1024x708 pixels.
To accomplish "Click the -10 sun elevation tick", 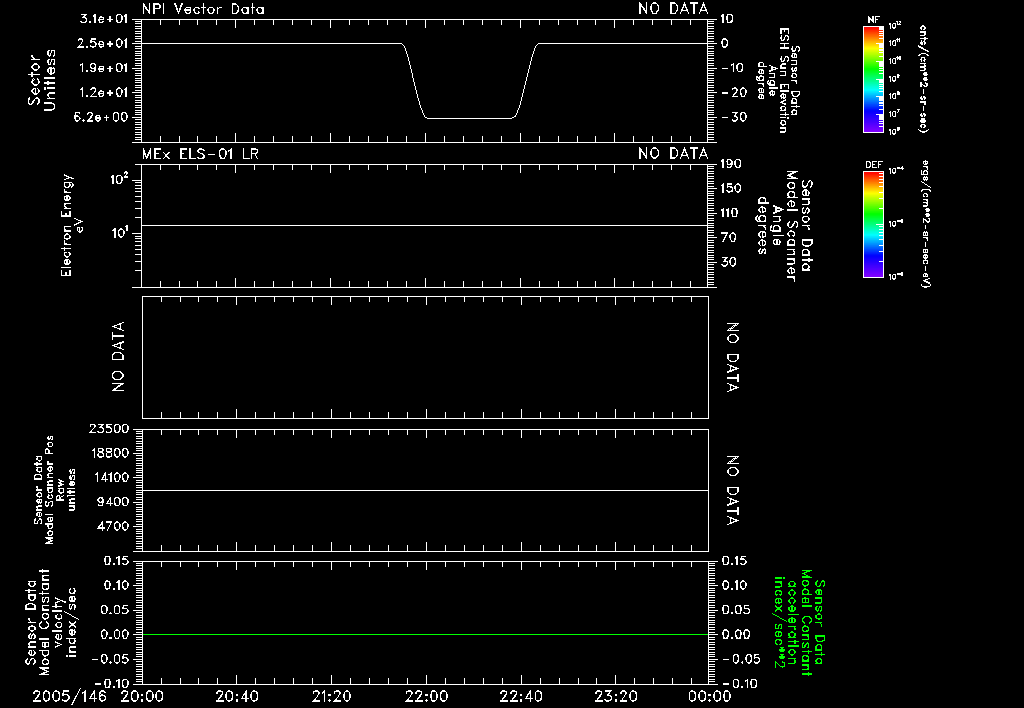I will 734,68.
